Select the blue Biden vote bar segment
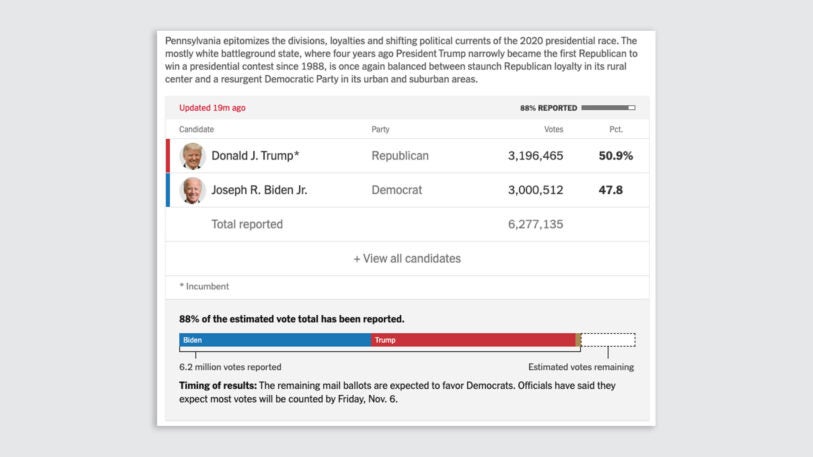The height and width of the screenshot is (457, 813). tap(275, 340)
